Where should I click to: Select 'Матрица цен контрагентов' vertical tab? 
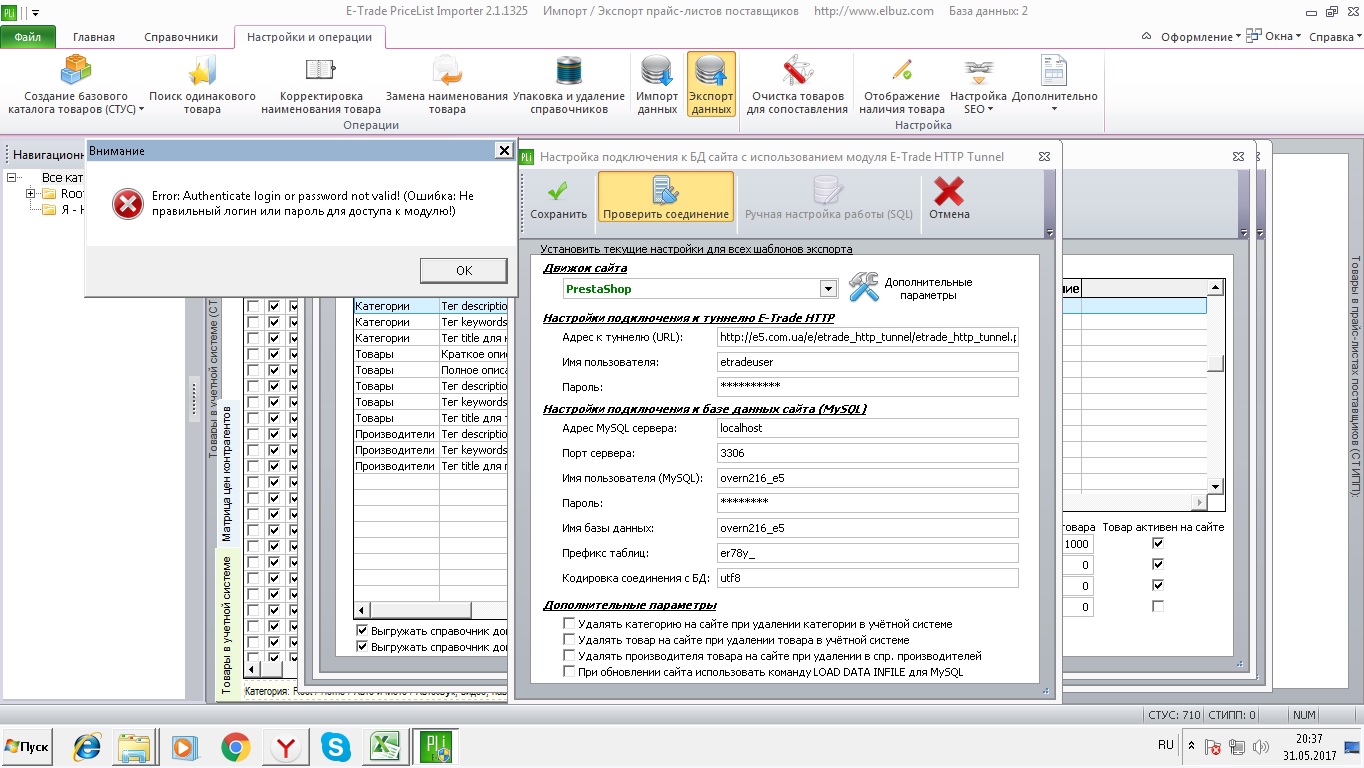point(227,473)
